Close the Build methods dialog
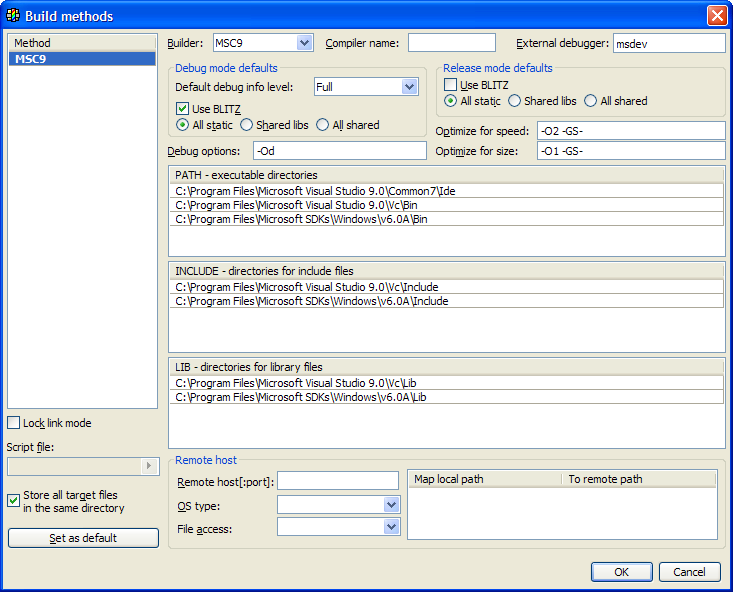 [x=716, y=15]
